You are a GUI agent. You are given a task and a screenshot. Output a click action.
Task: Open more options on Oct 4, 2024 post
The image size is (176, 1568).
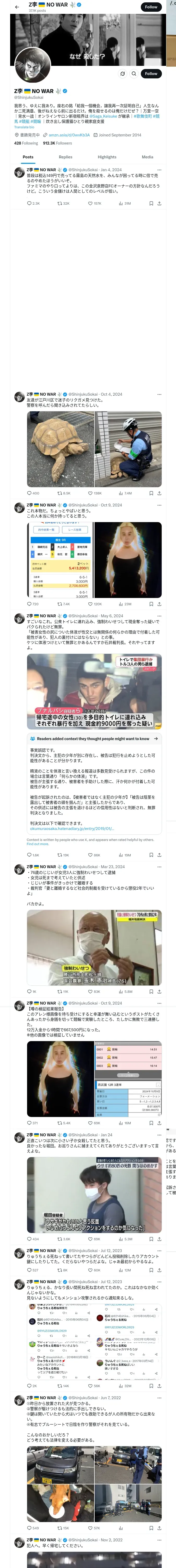pyautogui.click(x=159, y=394)
